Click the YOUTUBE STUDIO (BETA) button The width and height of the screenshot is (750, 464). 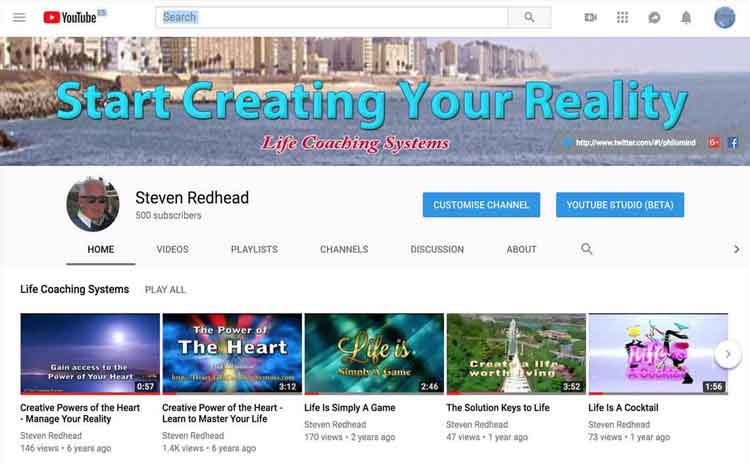[620, 205]
